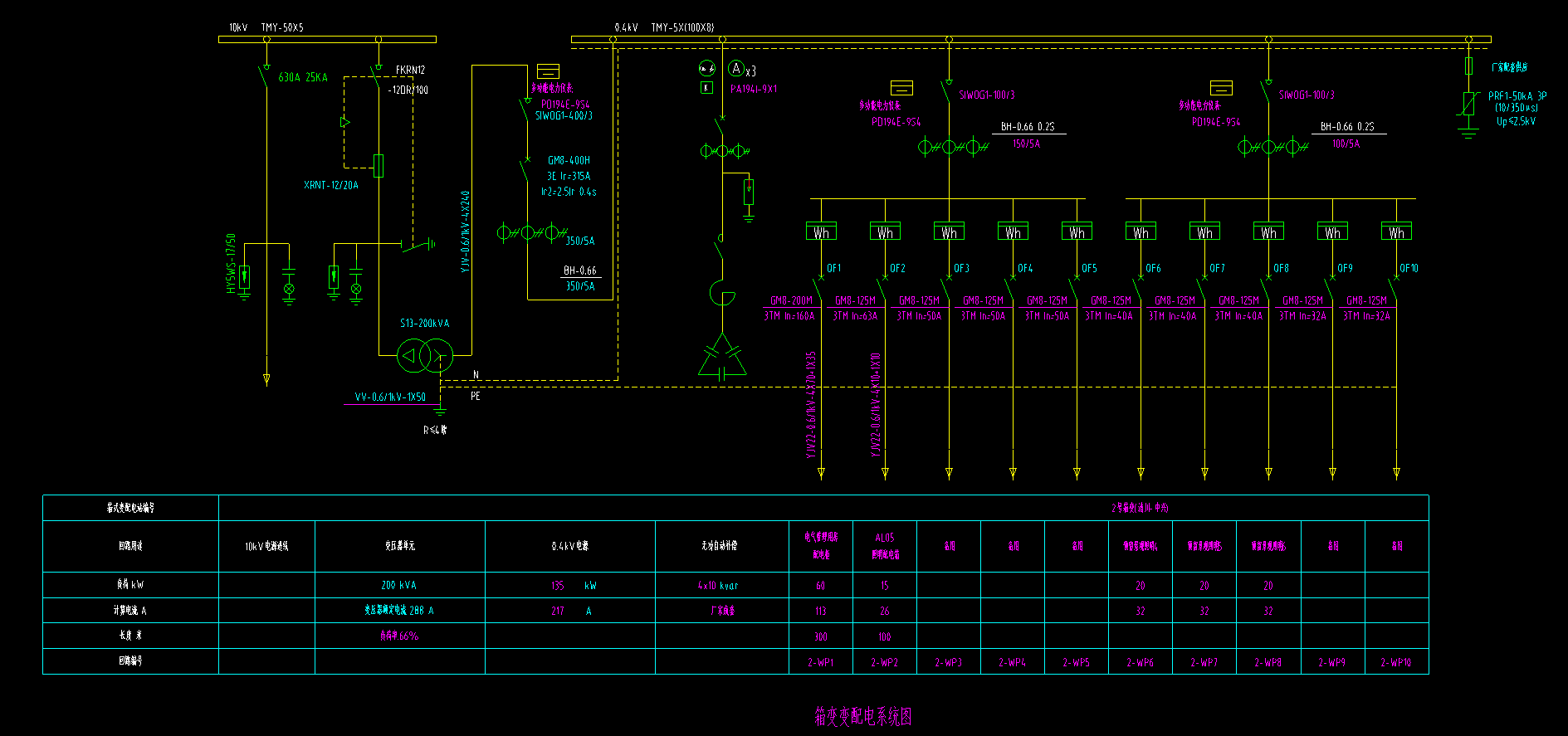Click the multifunction meter icon above PD194E-9S4 at SIWOG1-400/3
Screen dimensions: 1568x736
[x=548, y=71]
